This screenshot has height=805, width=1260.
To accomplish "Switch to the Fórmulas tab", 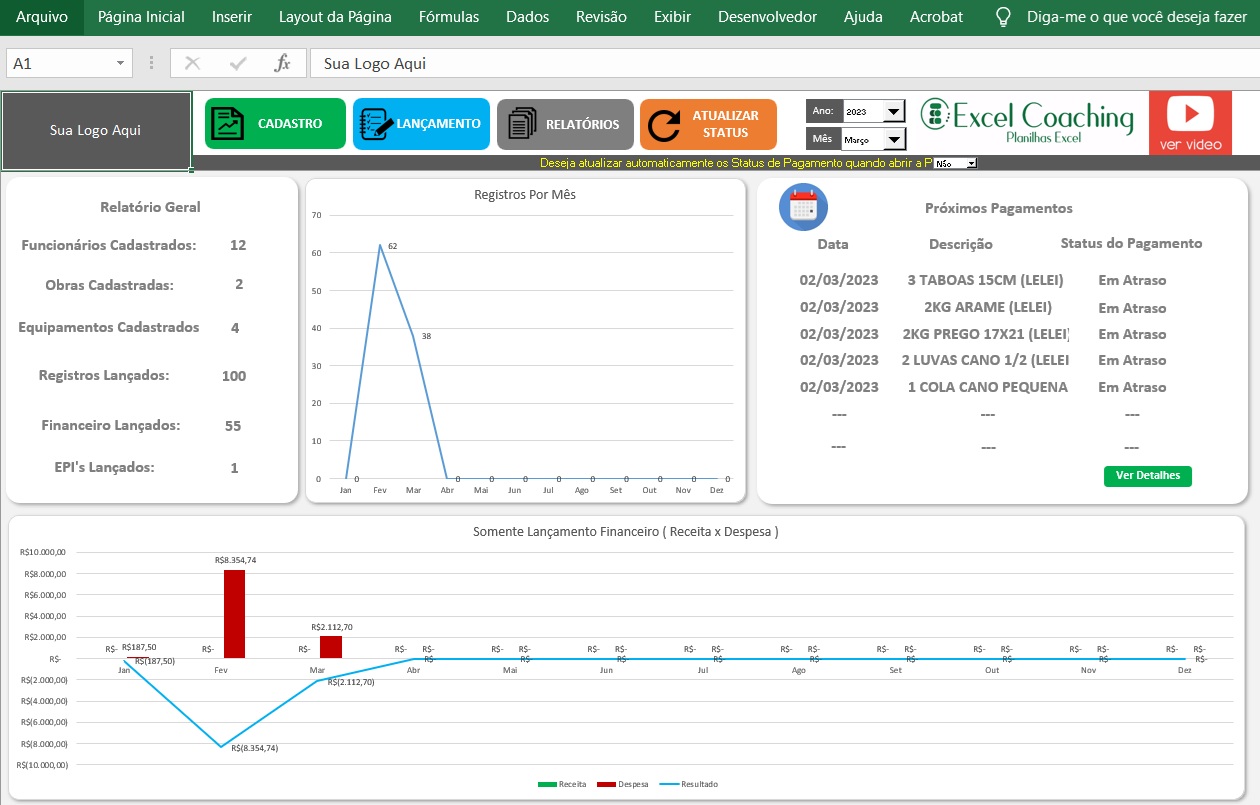I will pyautogui.click(x=449, y=17).
